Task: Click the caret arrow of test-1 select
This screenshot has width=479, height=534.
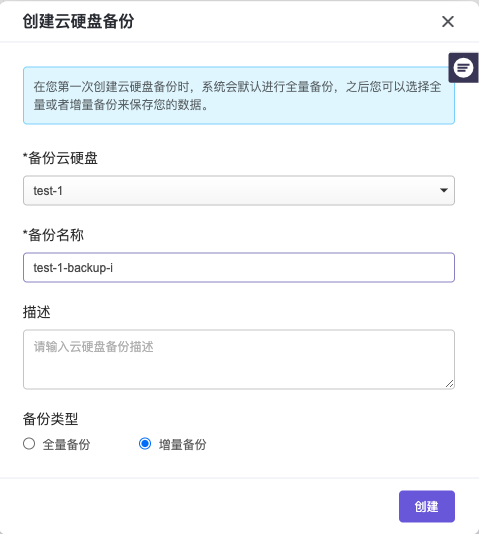Action: (444, 190)
